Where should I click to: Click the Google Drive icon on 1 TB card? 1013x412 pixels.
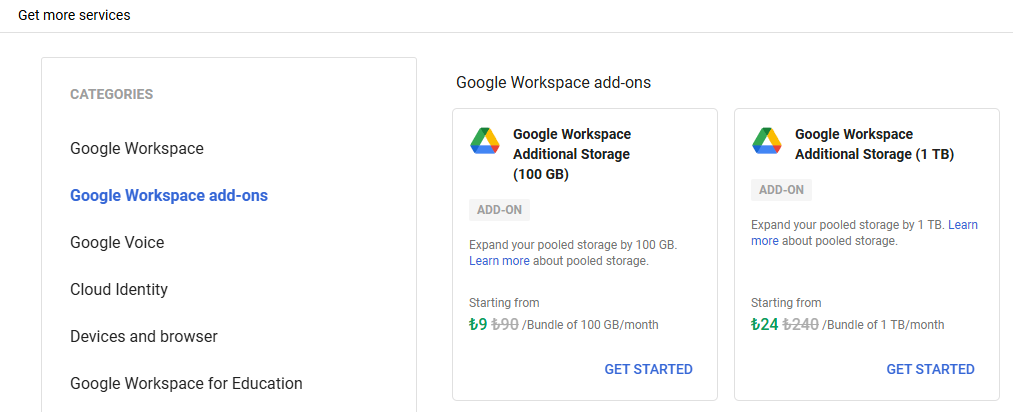tap(767, 141)
